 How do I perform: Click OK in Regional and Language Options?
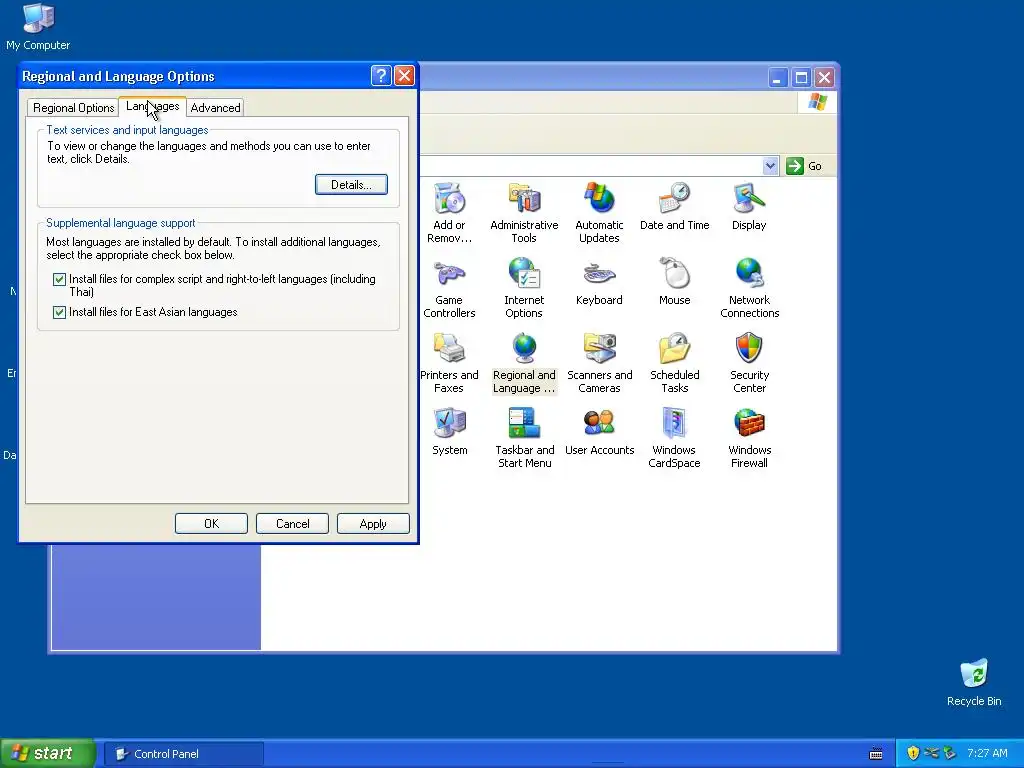point(212,524)
